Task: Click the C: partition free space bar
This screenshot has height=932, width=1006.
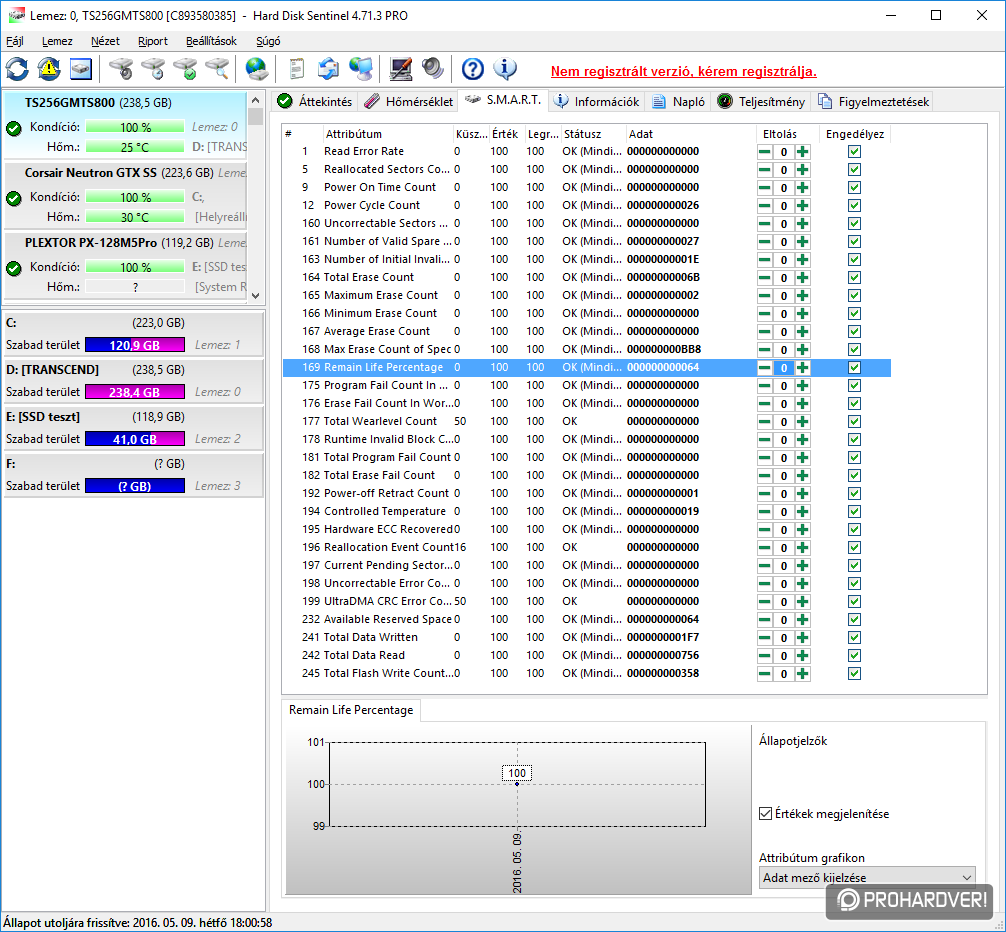Action: point(135,345)
